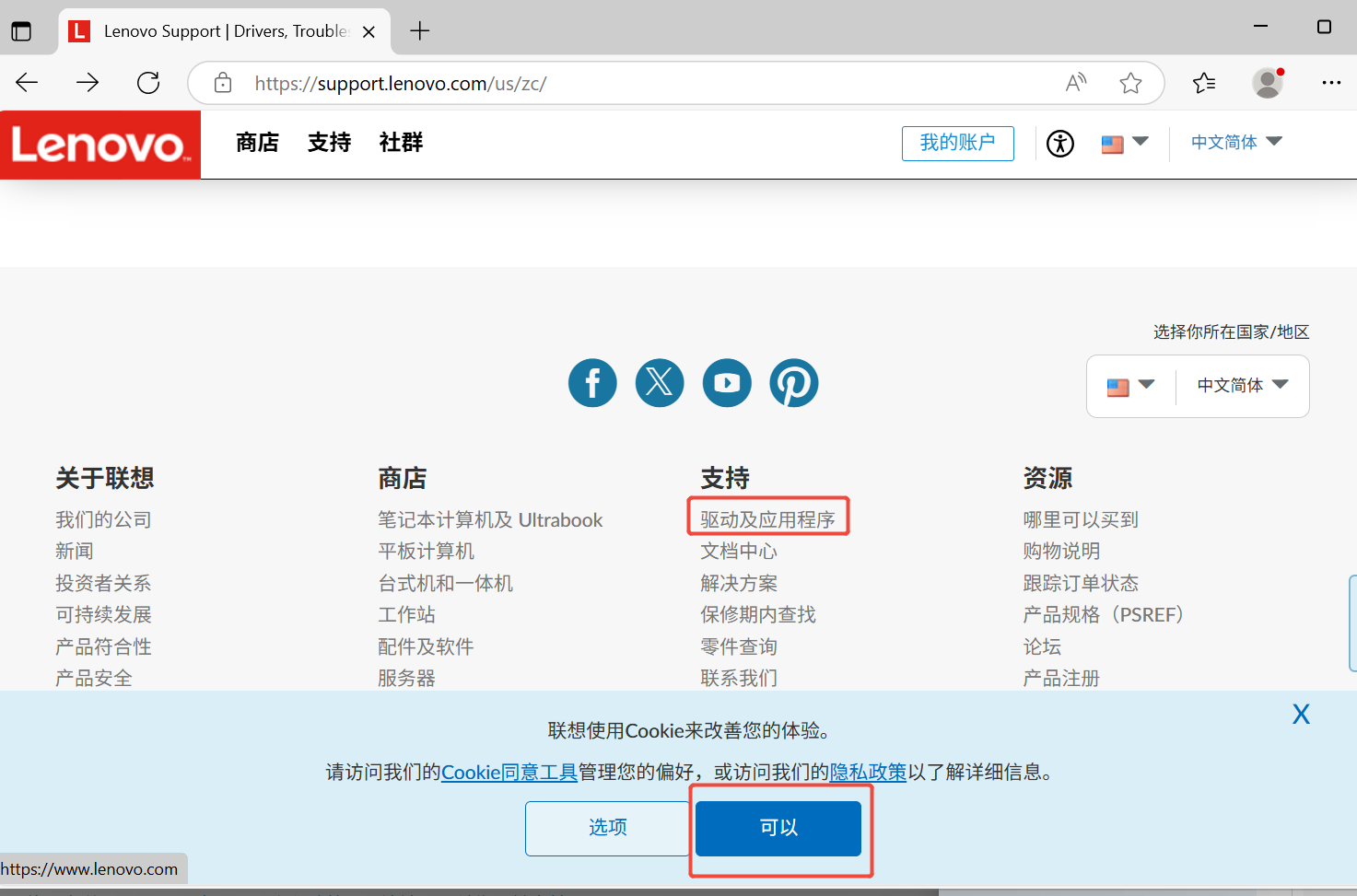1357x896 pixels.
Task: Open the accessibility icon in header
Action: pos(1060,144)
